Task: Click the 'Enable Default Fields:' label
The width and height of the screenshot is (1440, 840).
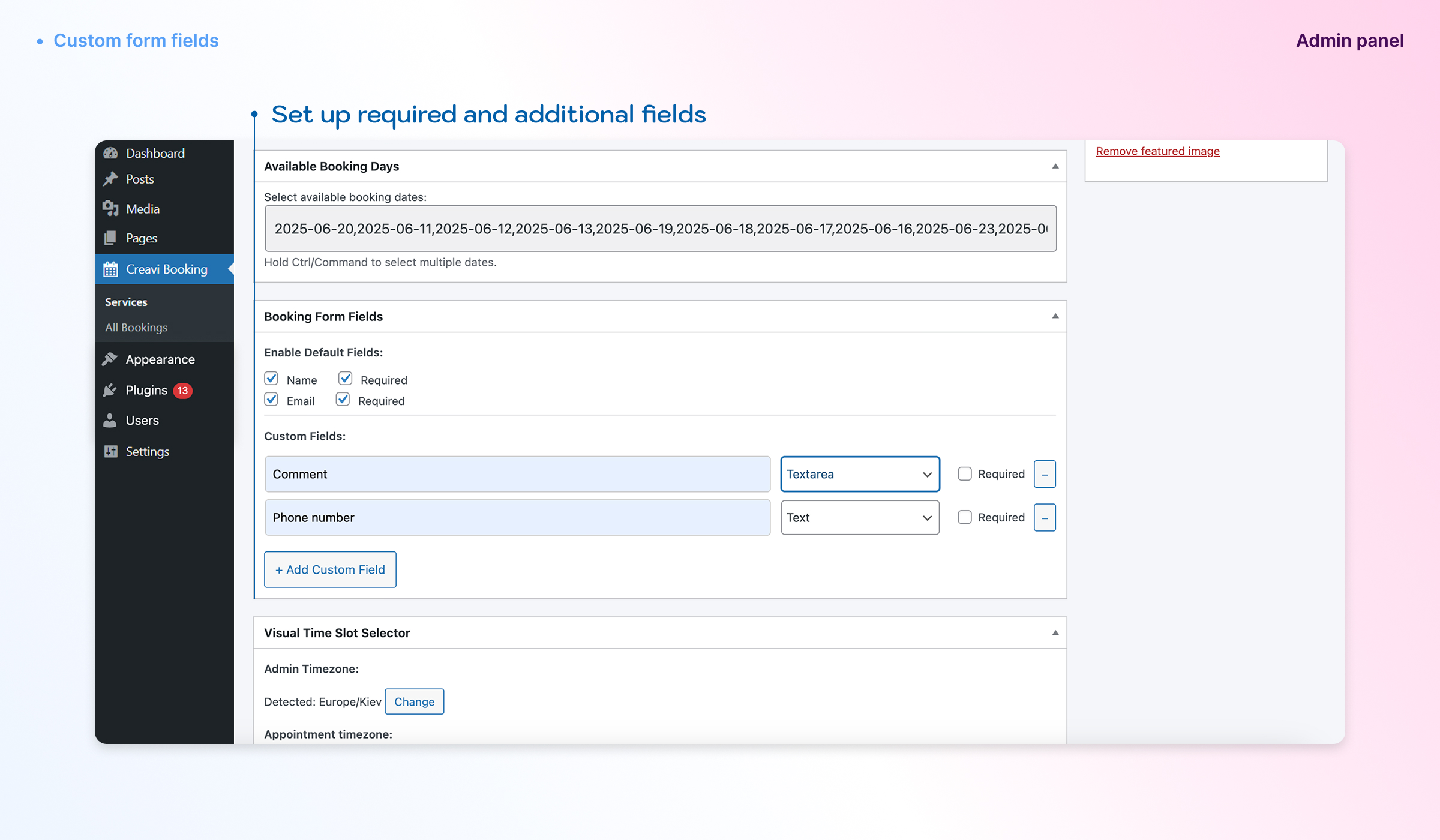Action: [x=323, y=352]
